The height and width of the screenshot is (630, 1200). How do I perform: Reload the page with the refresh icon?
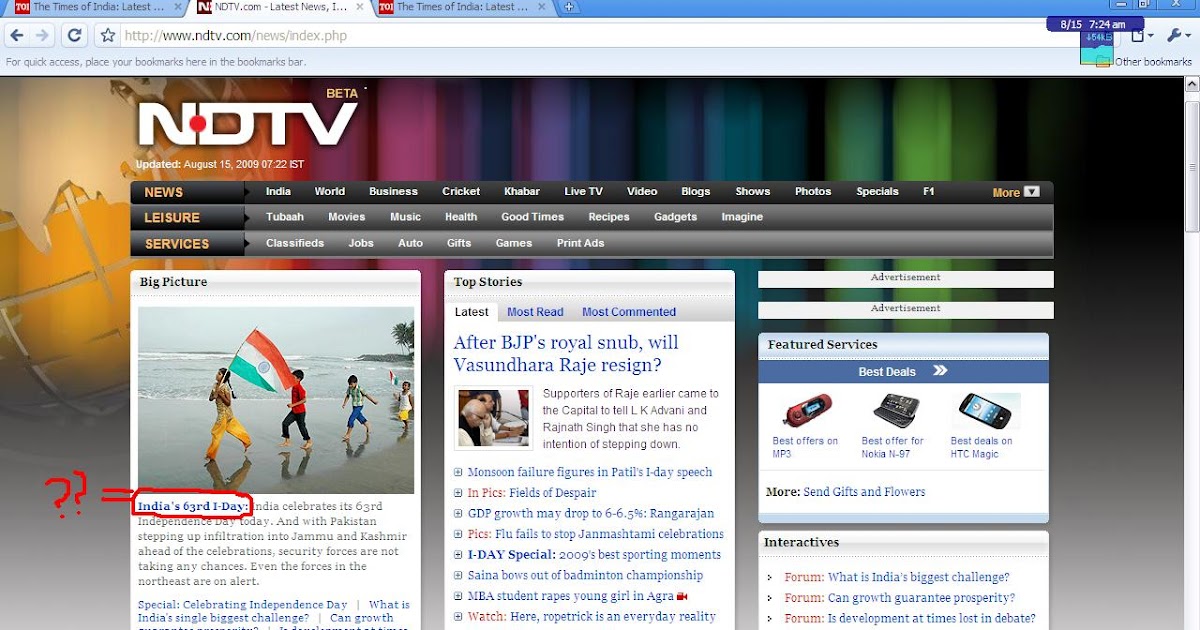pos(74,36)
